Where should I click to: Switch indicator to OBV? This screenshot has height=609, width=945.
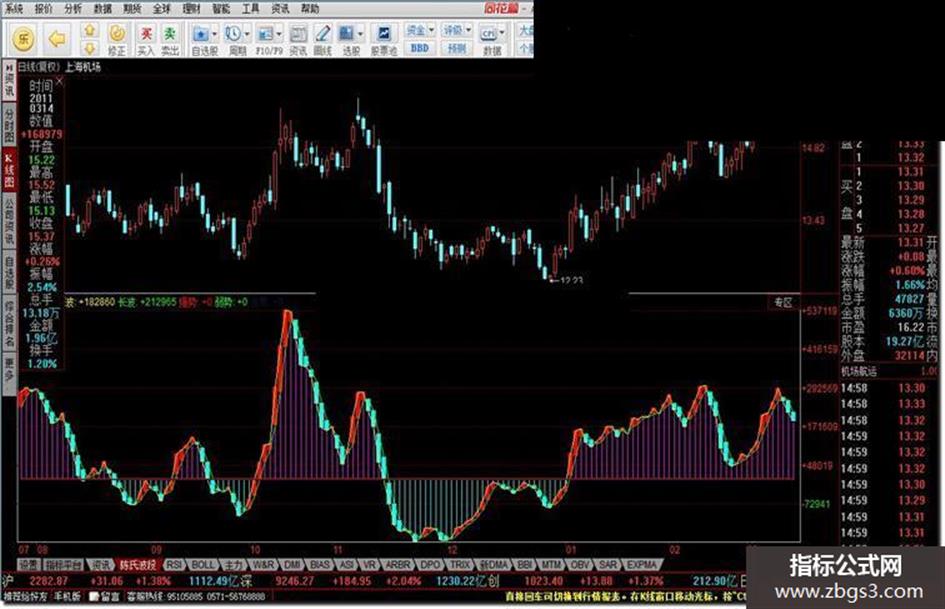(580, 565)
